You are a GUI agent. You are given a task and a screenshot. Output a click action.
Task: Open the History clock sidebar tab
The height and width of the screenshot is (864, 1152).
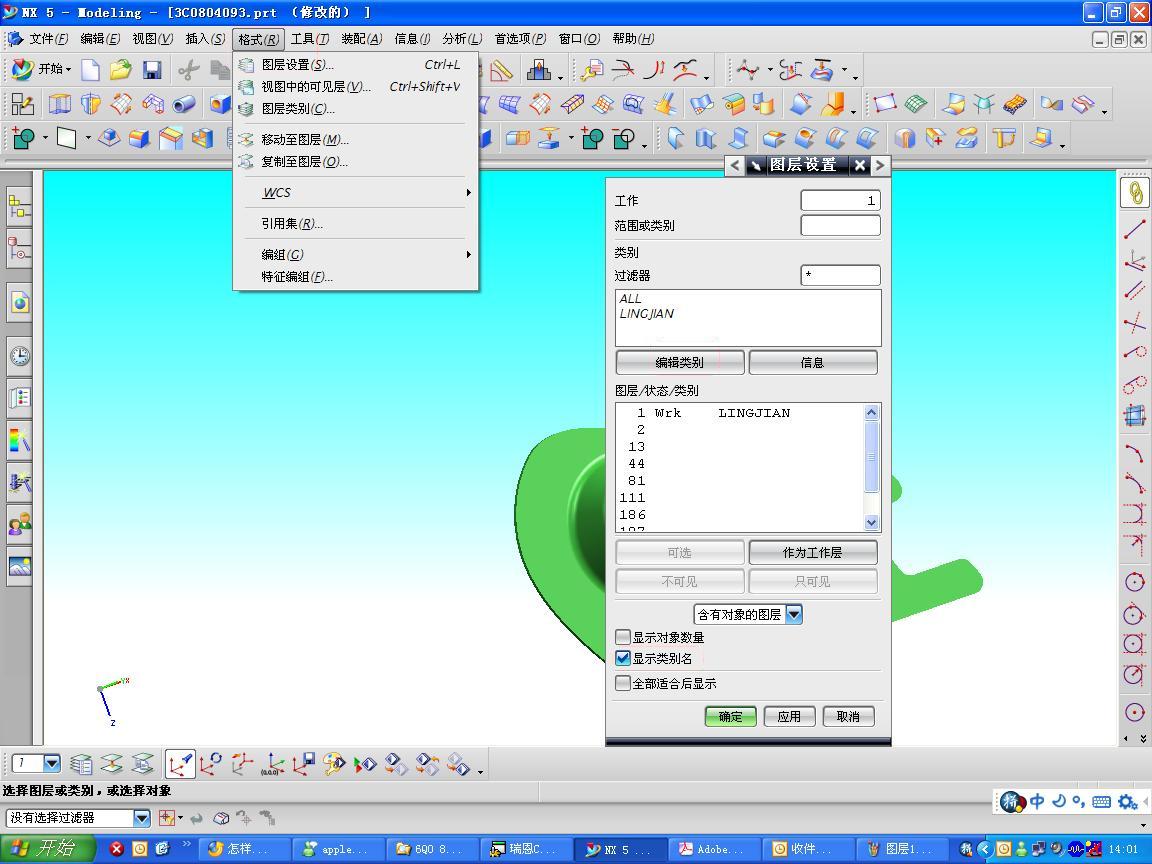point(20,356)
